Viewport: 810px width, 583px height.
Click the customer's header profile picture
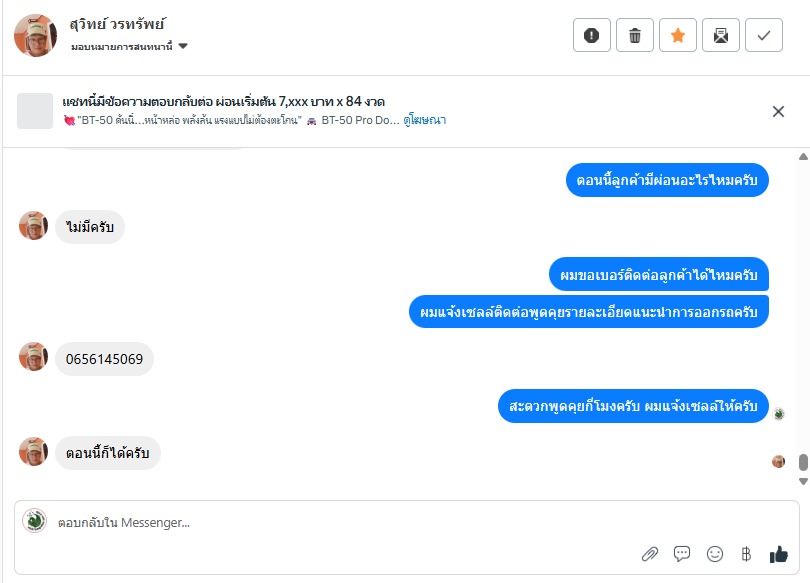point(35,35)
